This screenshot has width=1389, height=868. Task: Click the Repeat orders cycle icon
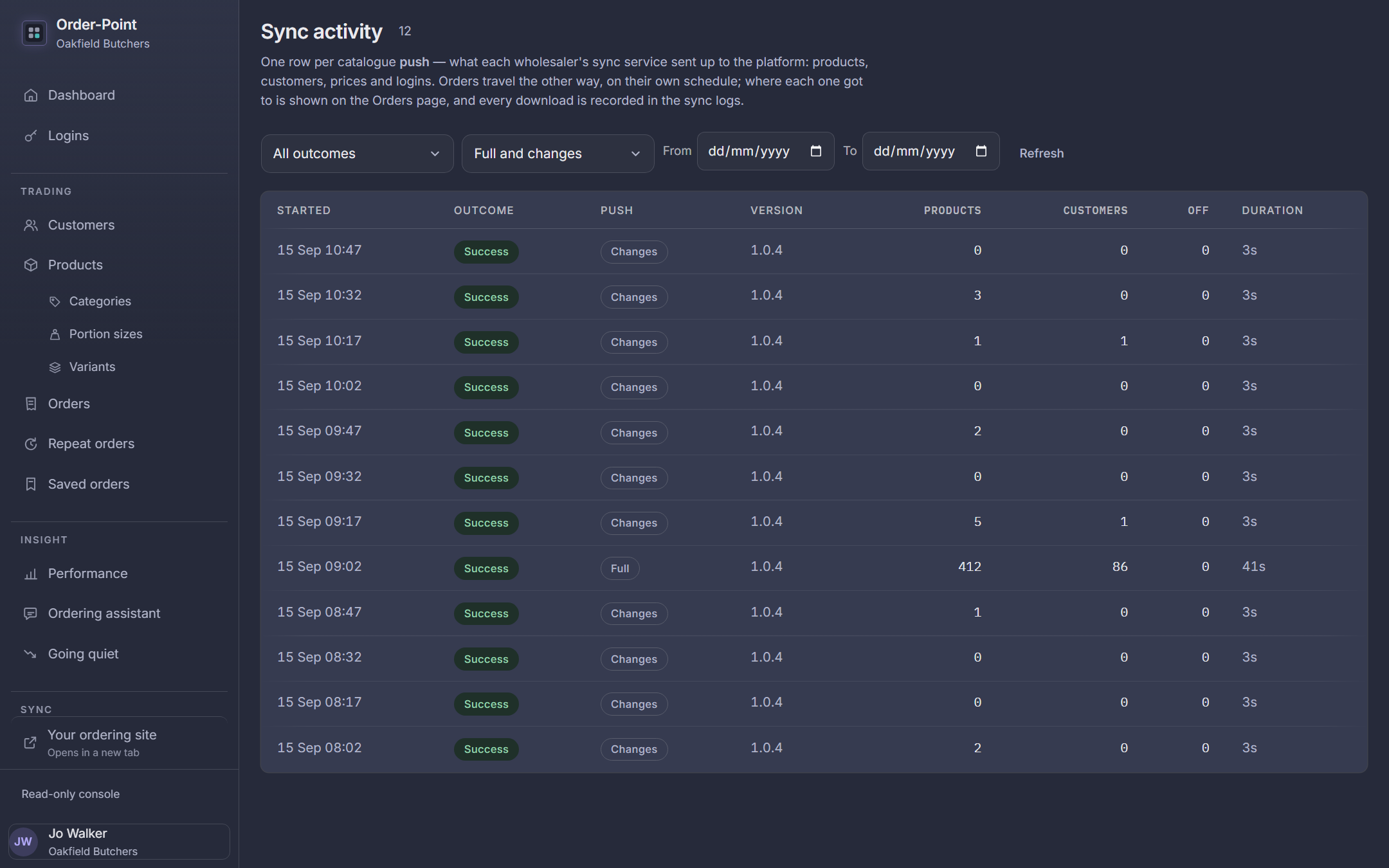(31, 444)
